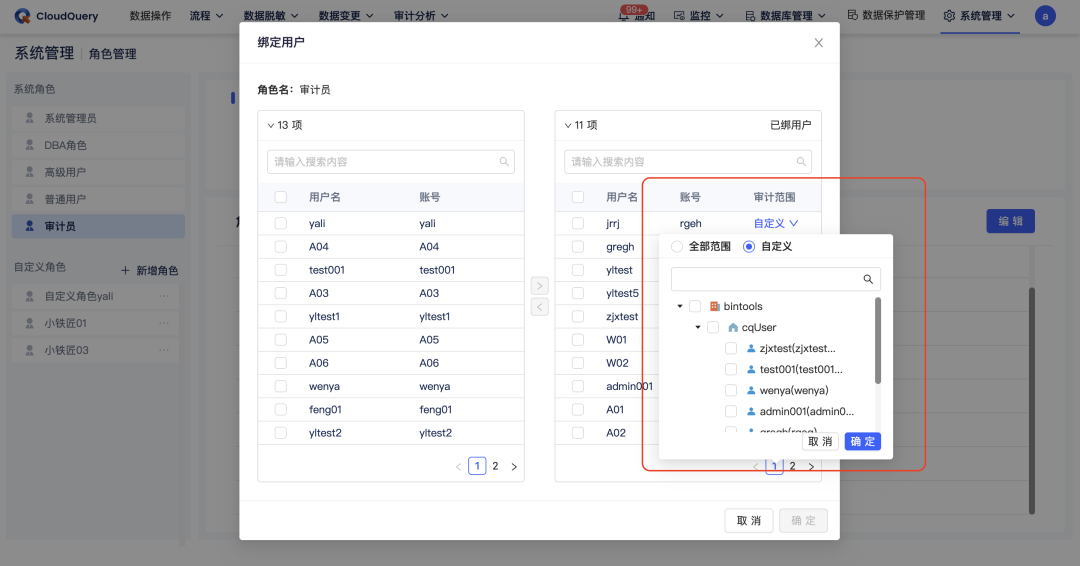1080x566 pixels.
Task: Open the 审计分析 menu
Action: 421,16
